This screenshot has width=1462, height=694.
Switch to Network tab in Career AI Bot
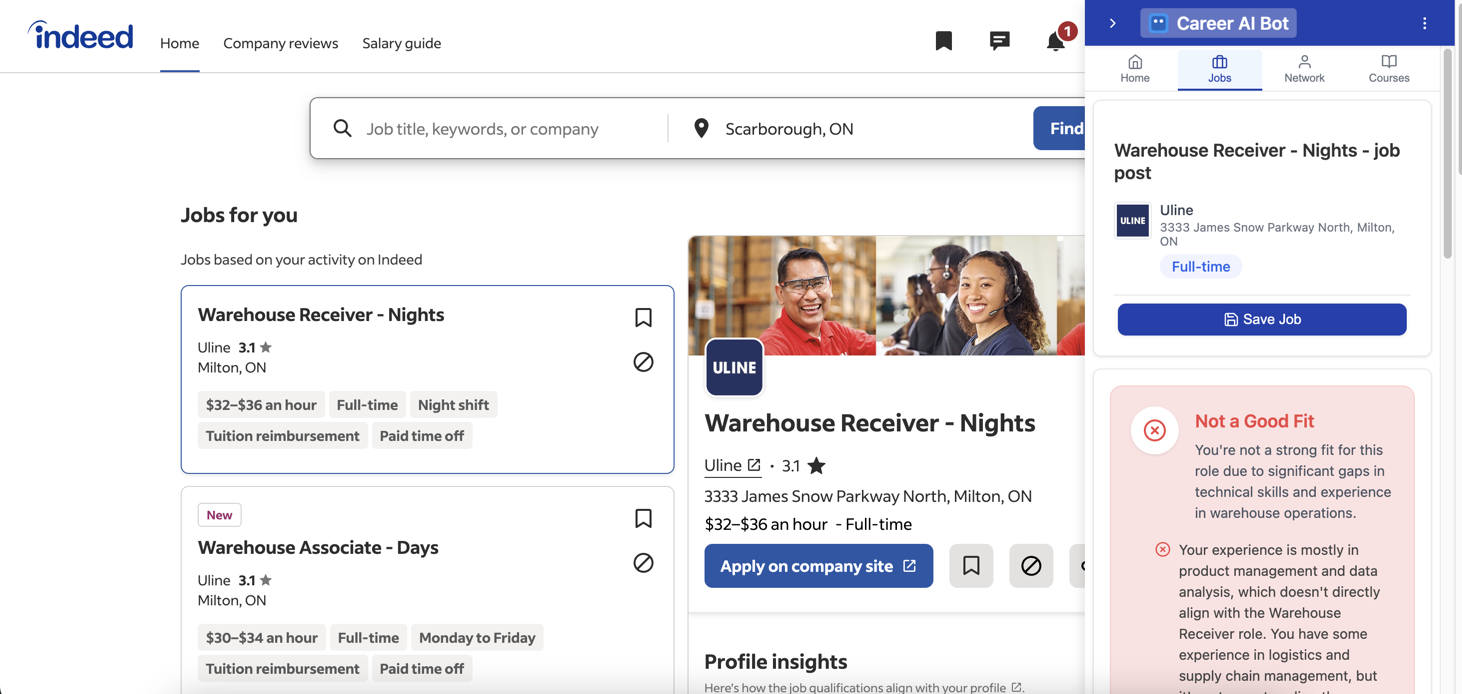click(1304, 69)
